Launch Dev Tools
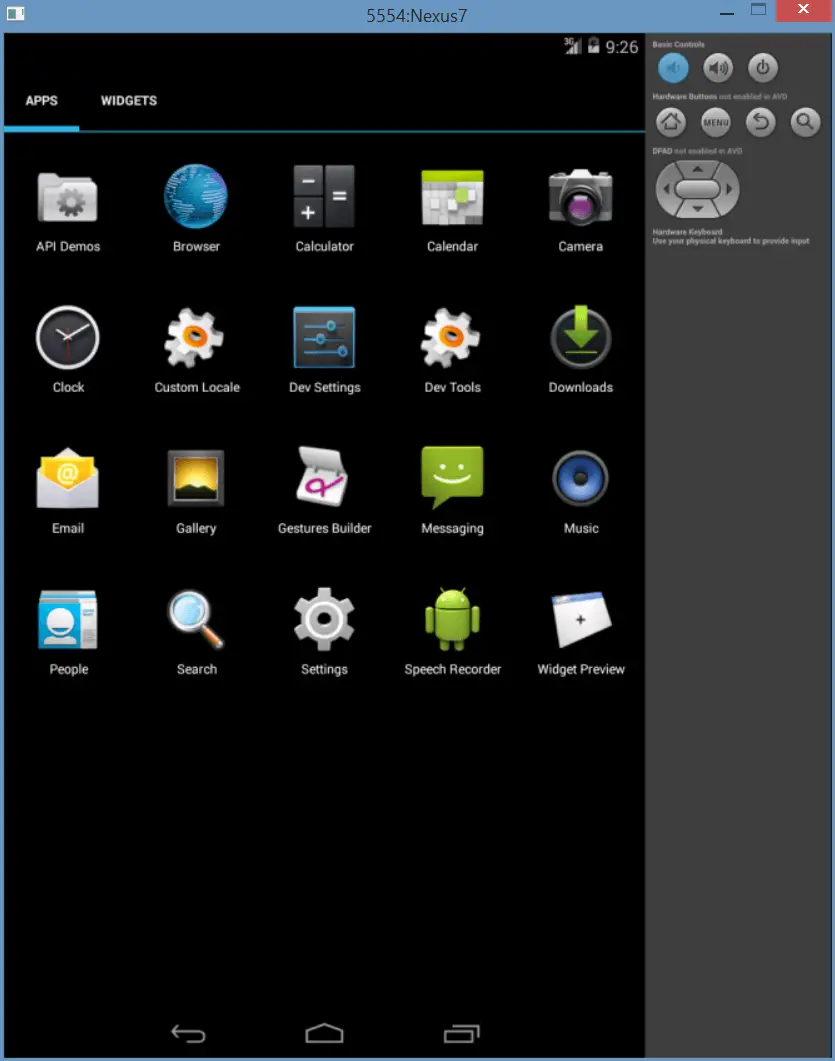Viewport: 835px width, 1061px height. [x=452, y=337]
